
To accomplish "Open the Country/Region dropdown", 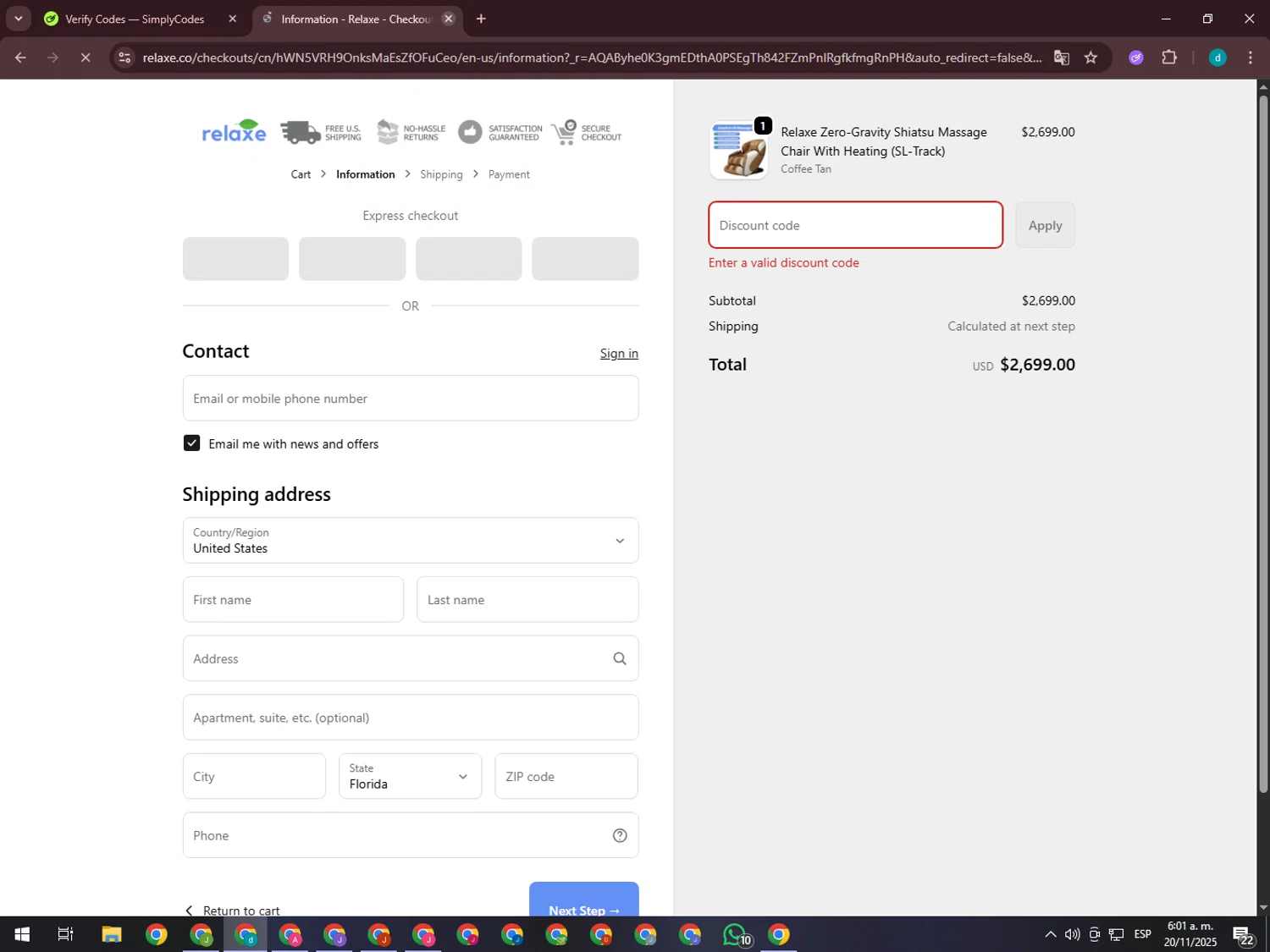I will coord(411,541).
